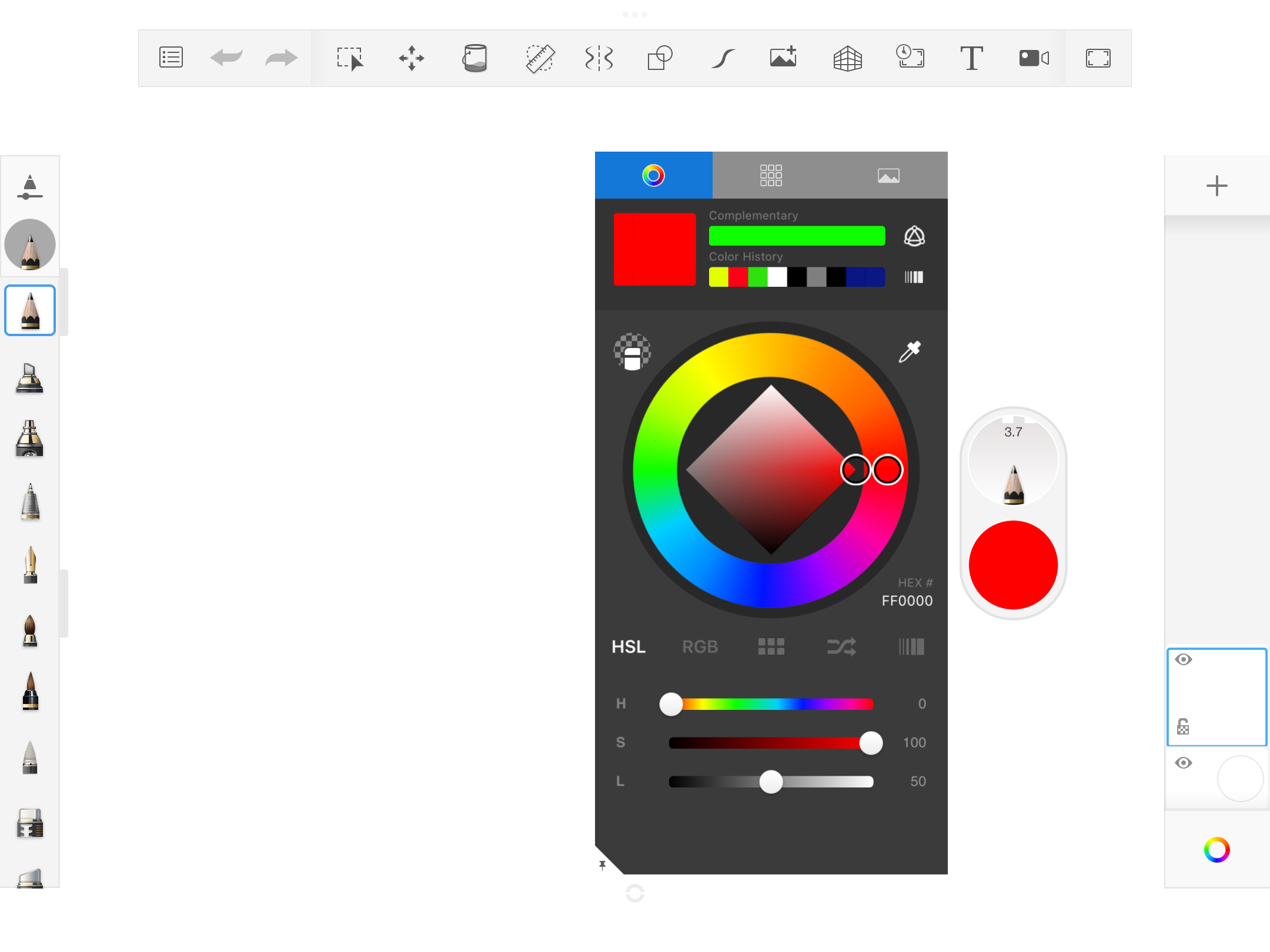Expand the color harmony options icon
Viewport: 1270px width, 952px height.
914,236
